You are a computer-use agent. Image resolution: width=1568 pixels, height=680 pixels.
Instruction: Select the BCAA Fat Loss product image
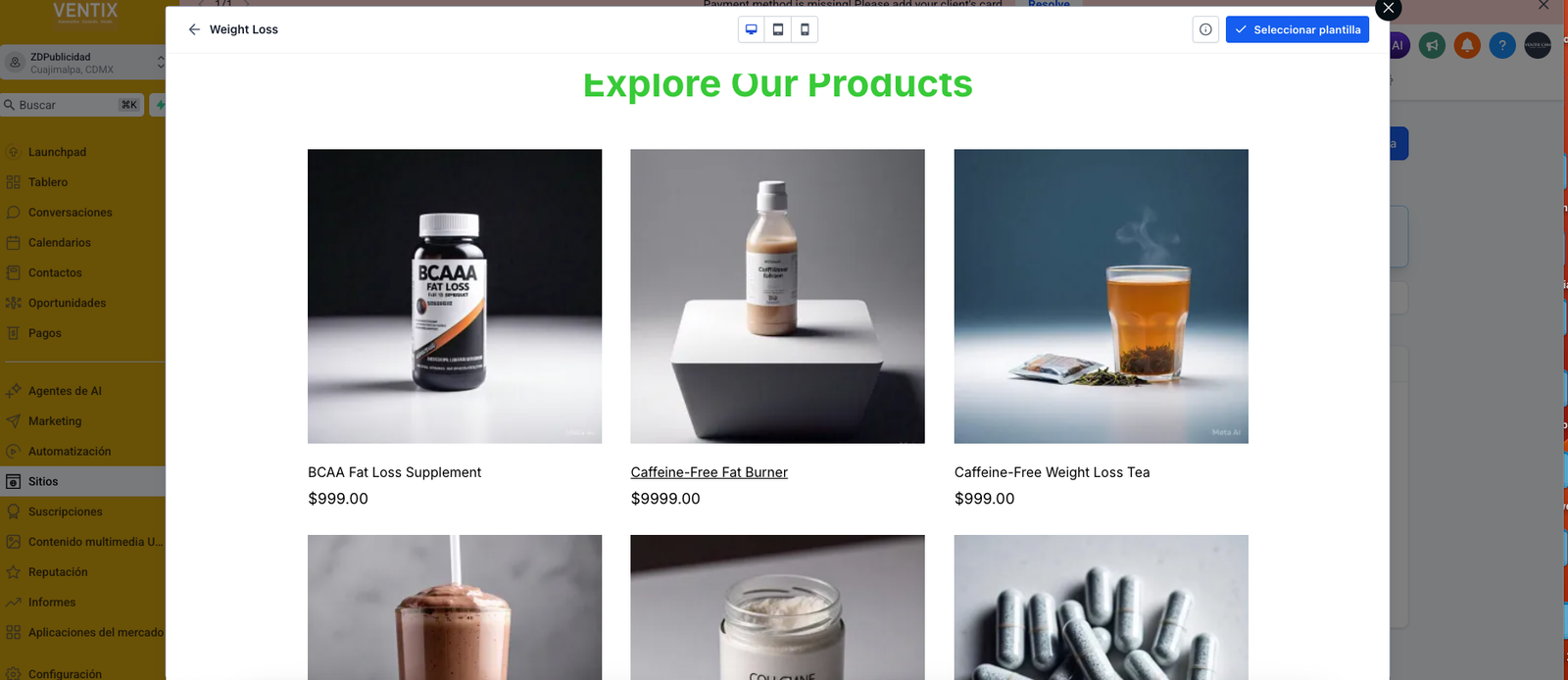(455, 296)
